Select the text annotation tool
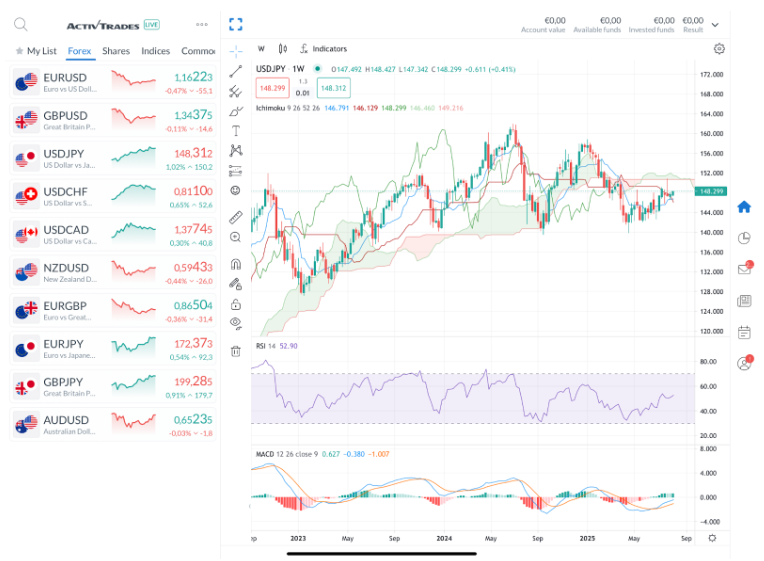The height and width of the screenshot is (561, 764). (236, 130)
